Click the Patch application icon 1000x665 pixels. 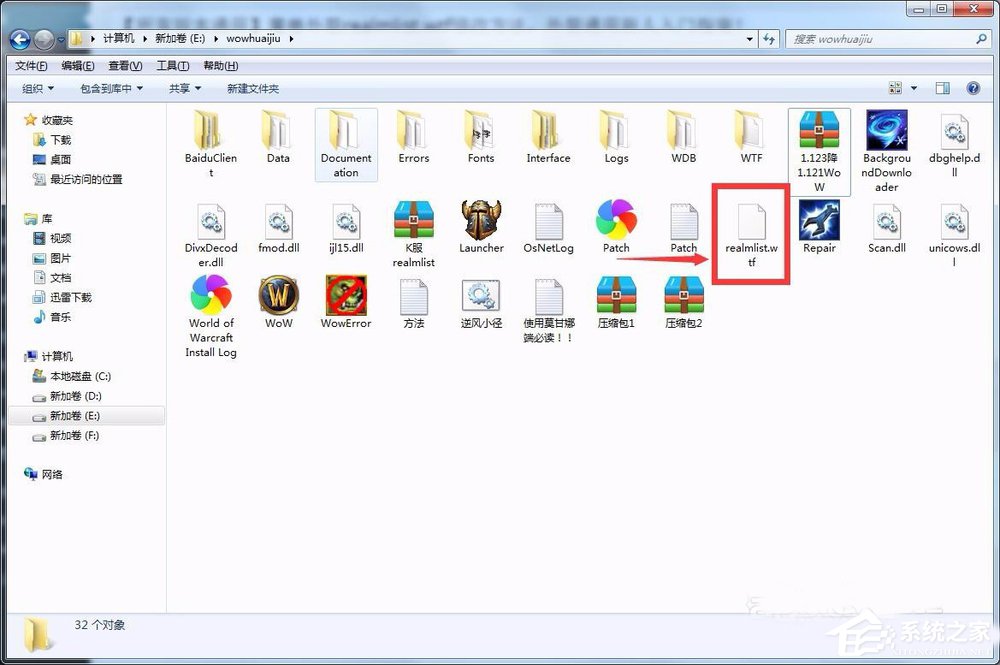[x=616, y=220]
